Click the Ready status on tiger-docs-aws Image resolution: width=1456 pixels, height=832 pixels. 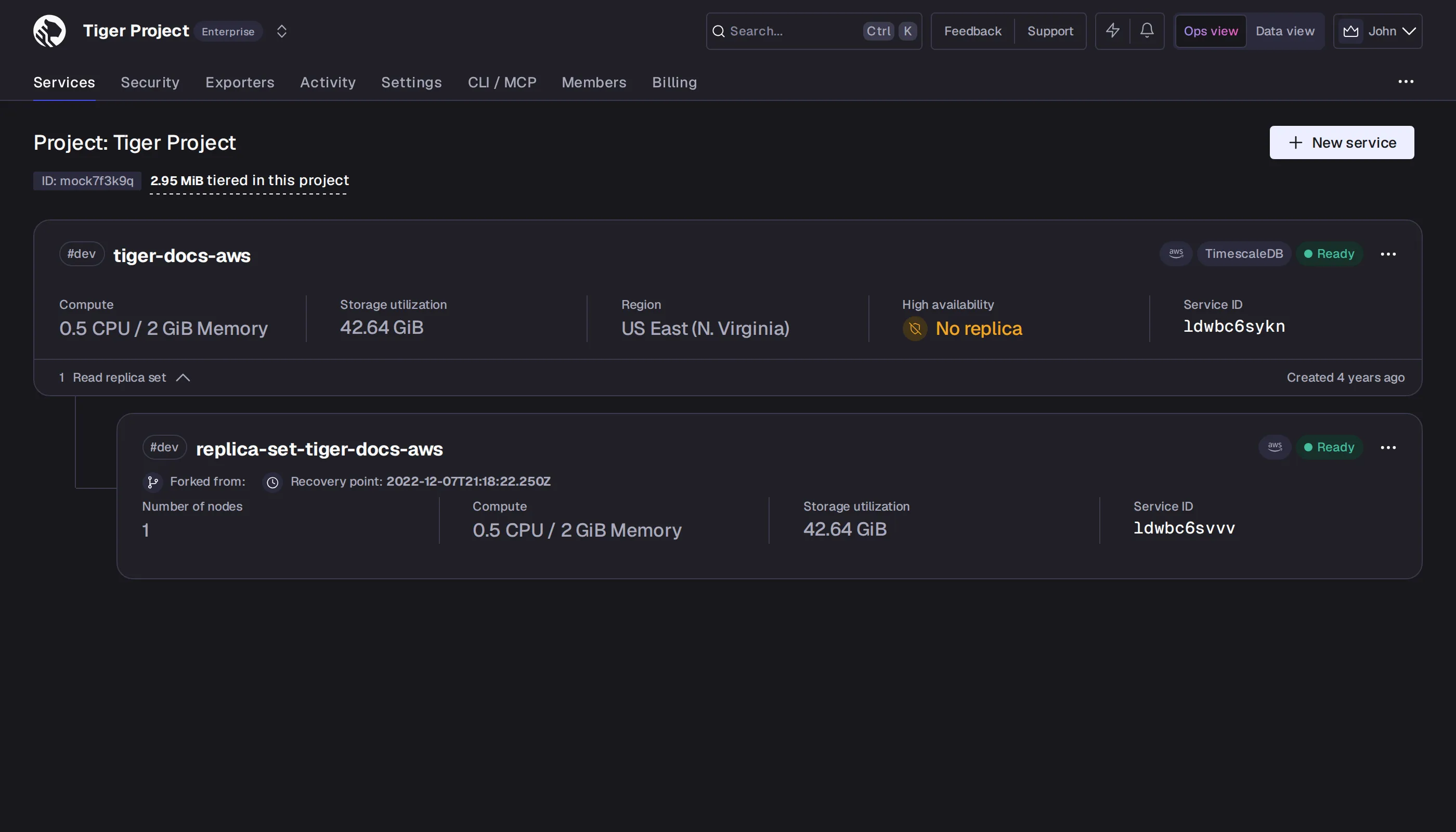pos(1329,253)
